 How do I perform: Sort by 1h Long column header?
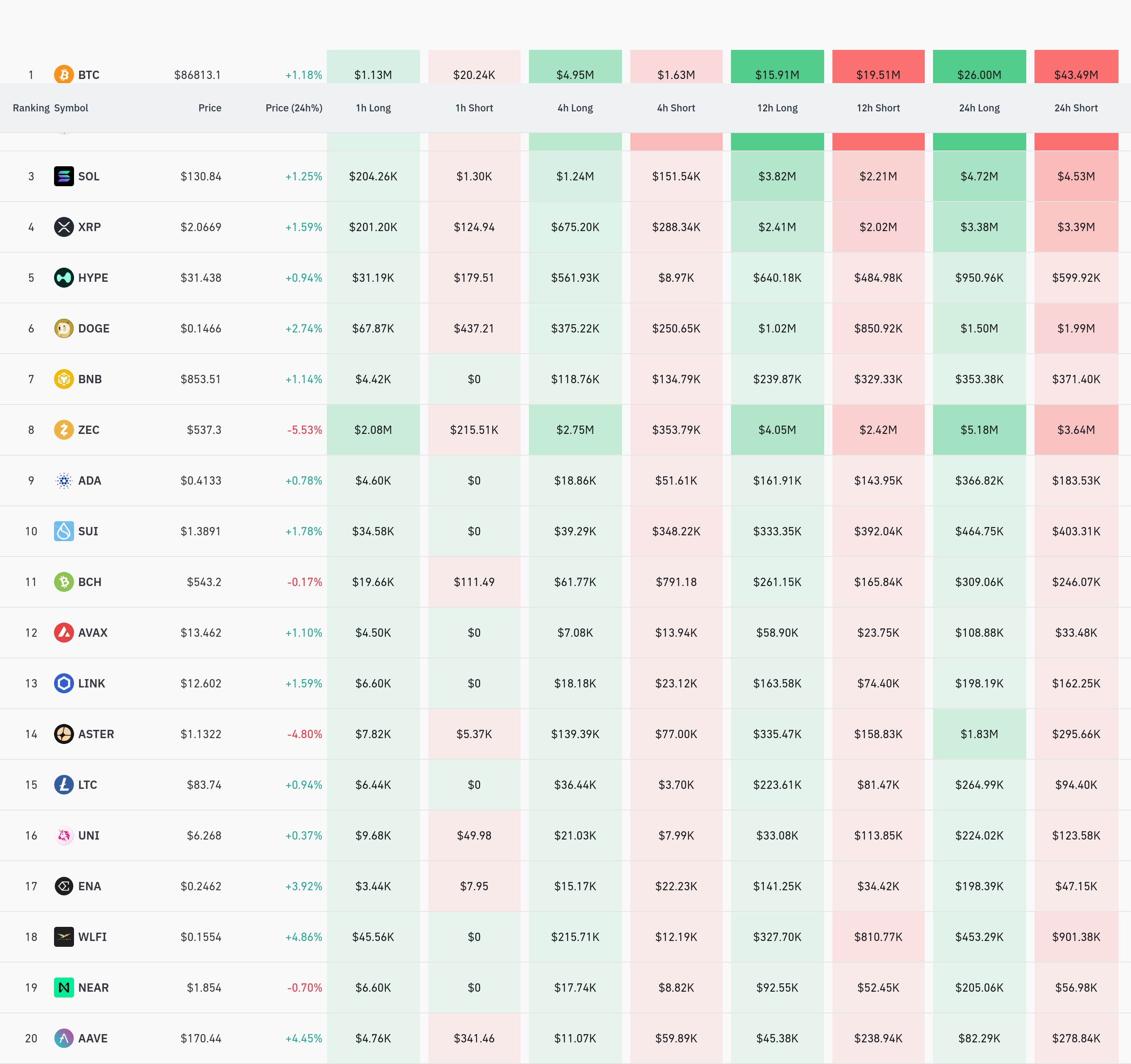coord(373,108)
